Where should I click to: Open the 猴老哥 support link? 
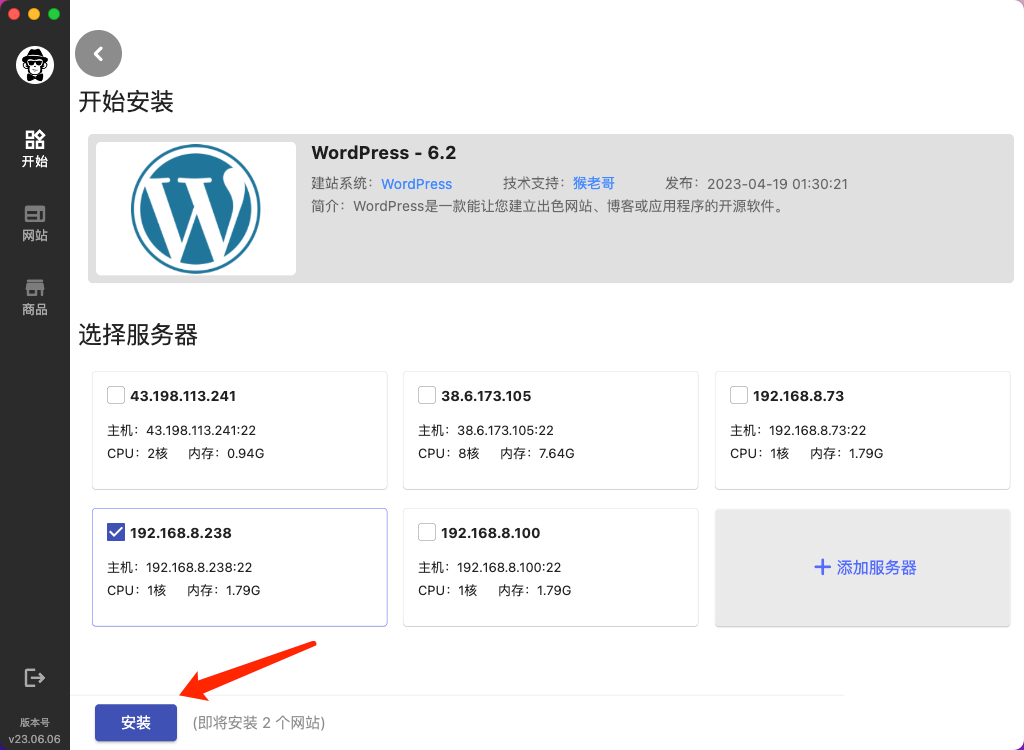coord(594,184)
